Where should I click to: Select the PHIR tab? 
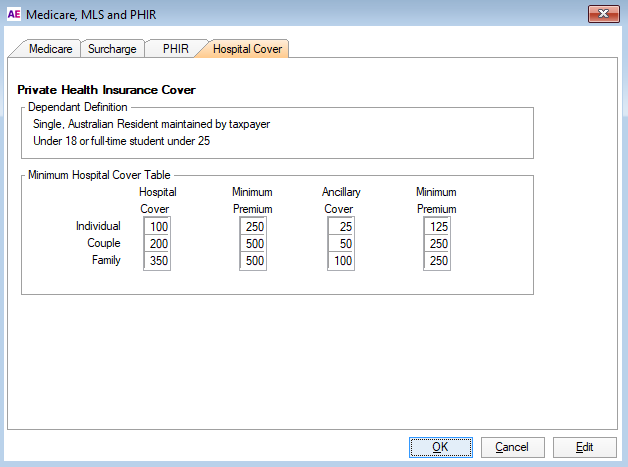coord(175,48)
